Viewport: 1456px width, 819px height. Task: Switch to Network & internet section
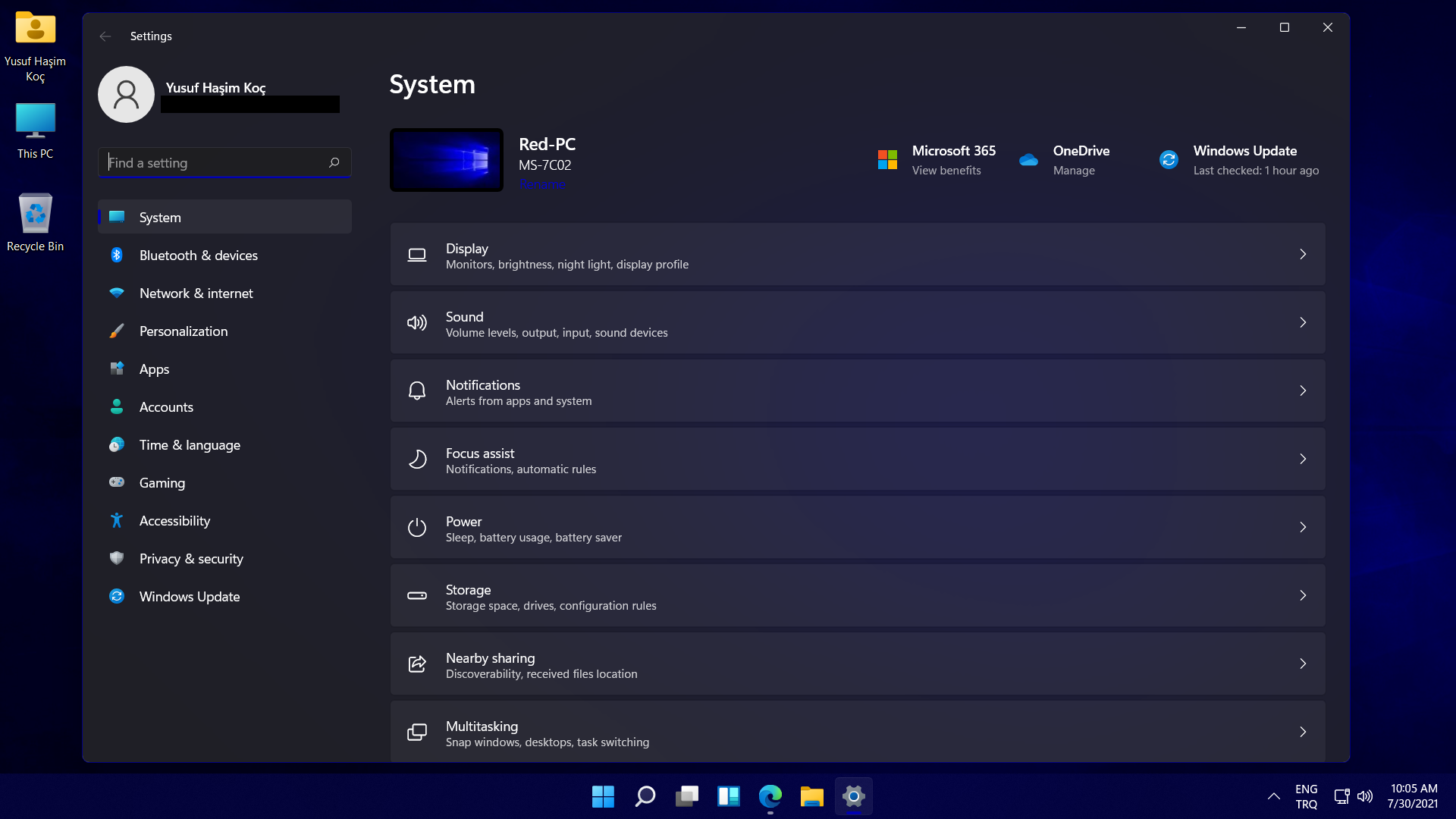click(196, 293)
